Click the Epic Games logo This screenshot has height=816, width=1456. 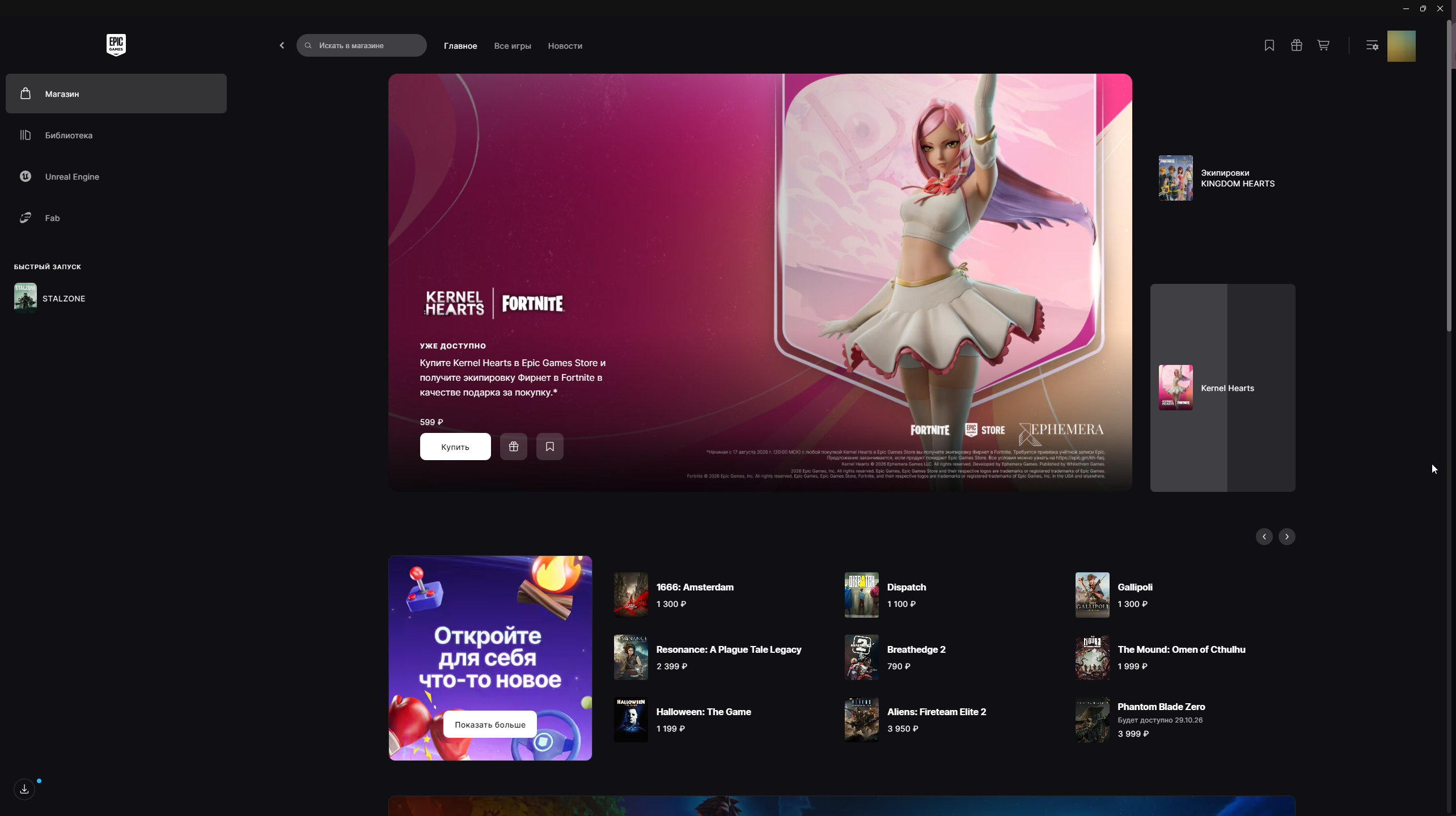click(116, 45)
